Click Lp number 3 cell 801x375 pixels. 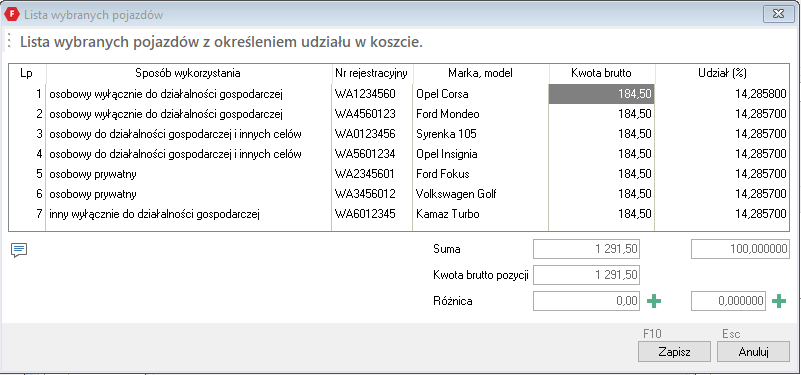28,134
